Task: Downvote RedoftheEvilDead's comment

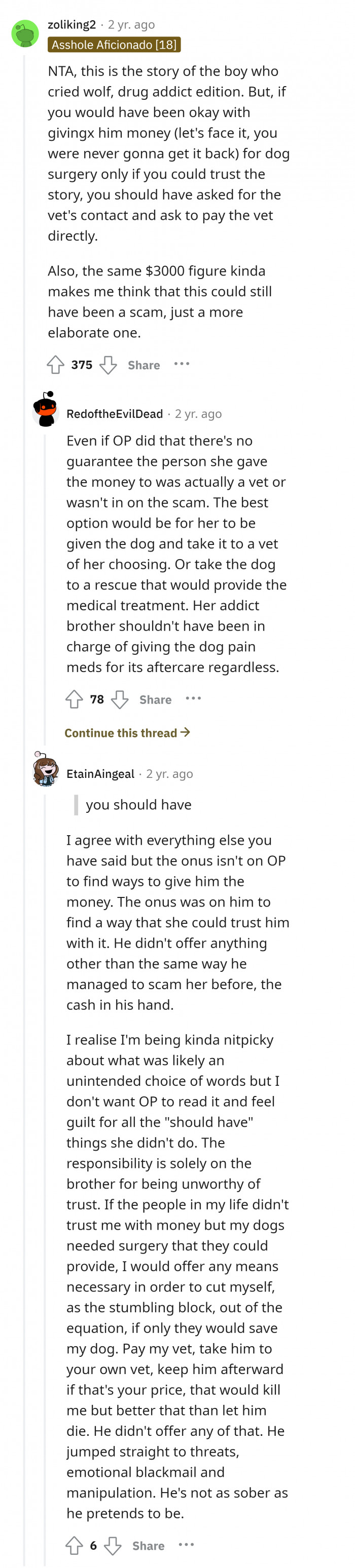Action: pyautogui.click(x=120, y=699)
